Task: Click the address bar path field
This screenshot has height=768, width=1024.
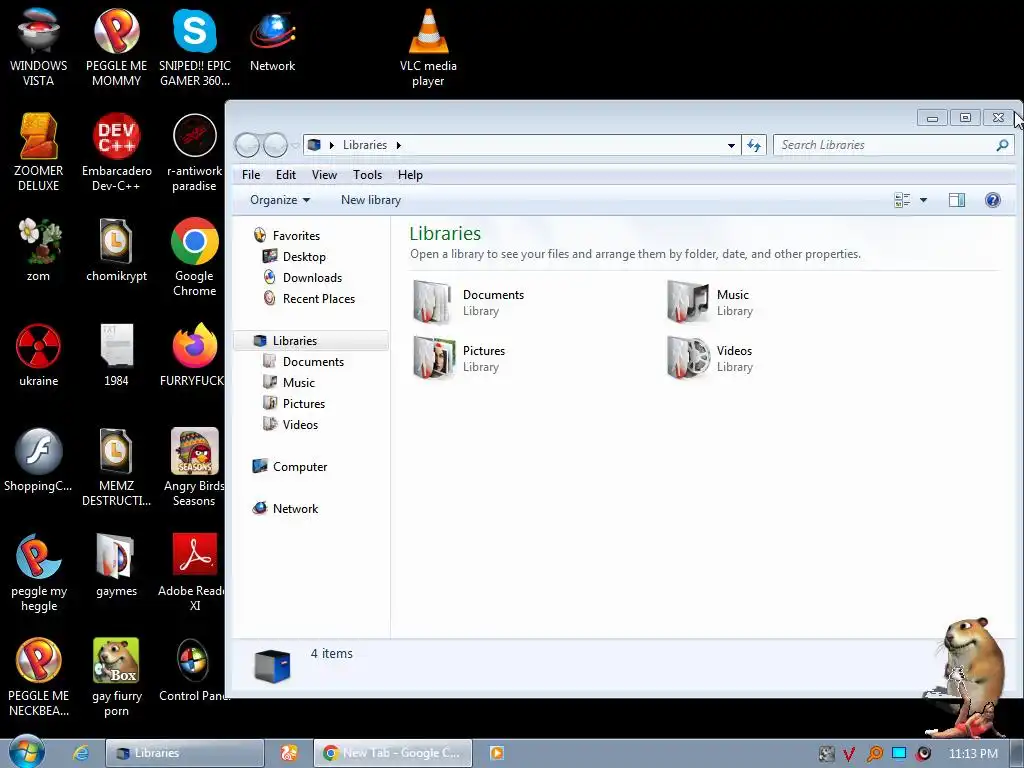Action: (522, 145)
